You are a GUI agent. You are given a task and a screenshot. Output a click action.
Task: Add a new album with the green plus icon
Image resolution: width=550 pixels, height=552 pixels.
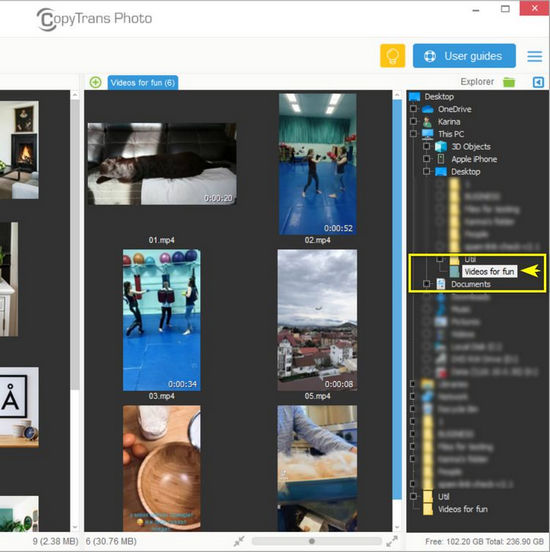(95, 82)
